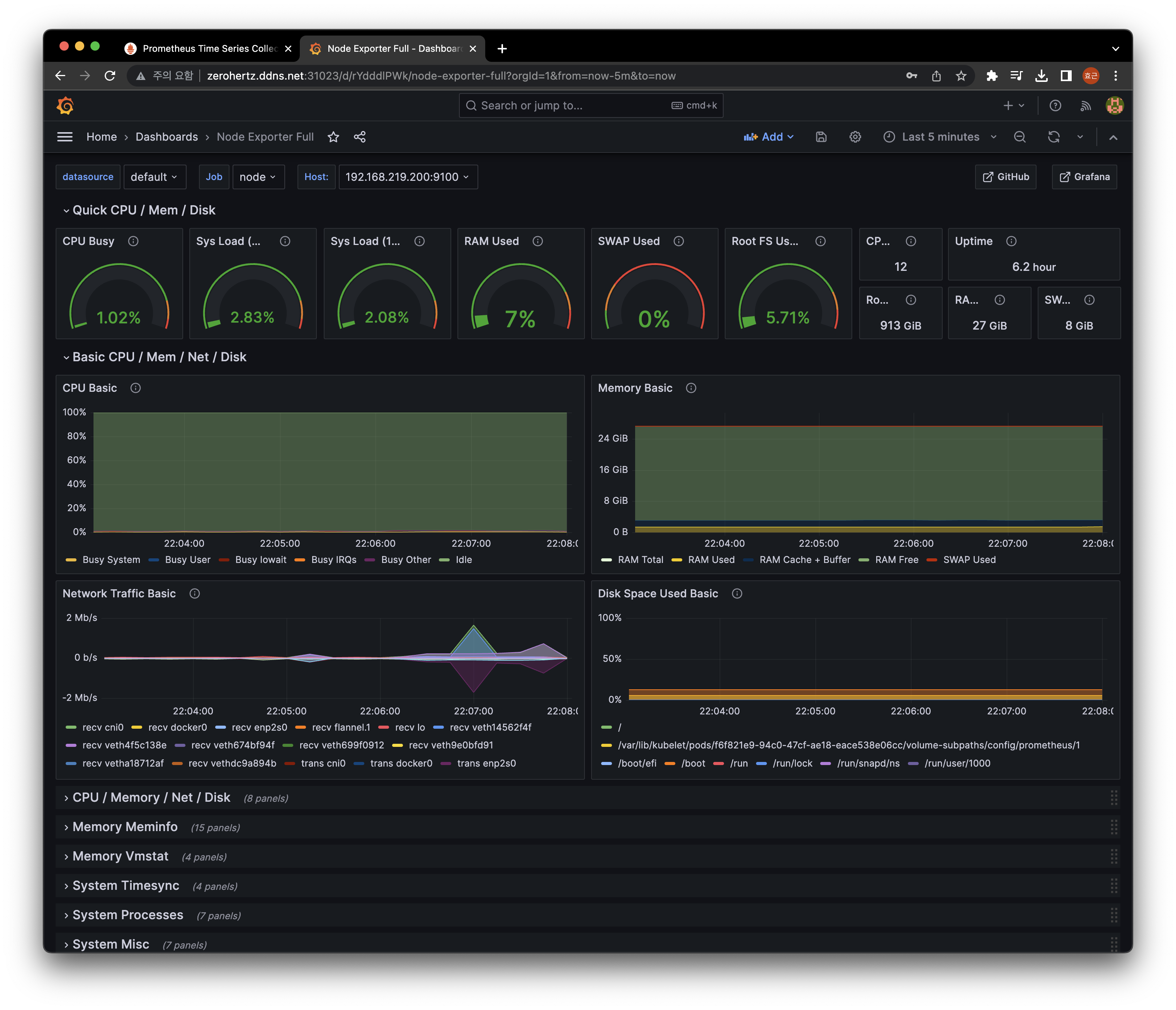Open CPU Busy gauge panel title
Screen dimensions: 1176x1010
coord(88,241)
